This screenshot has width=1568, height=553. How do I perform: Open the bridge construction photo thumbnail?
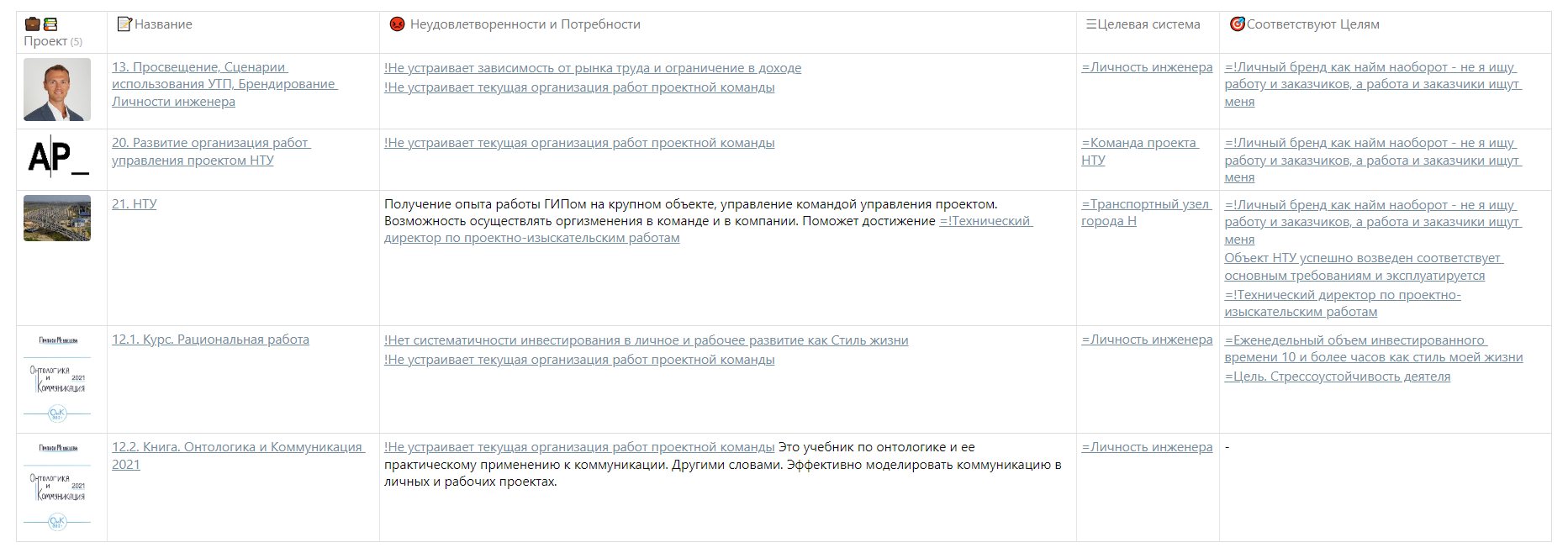click(57, 219)
